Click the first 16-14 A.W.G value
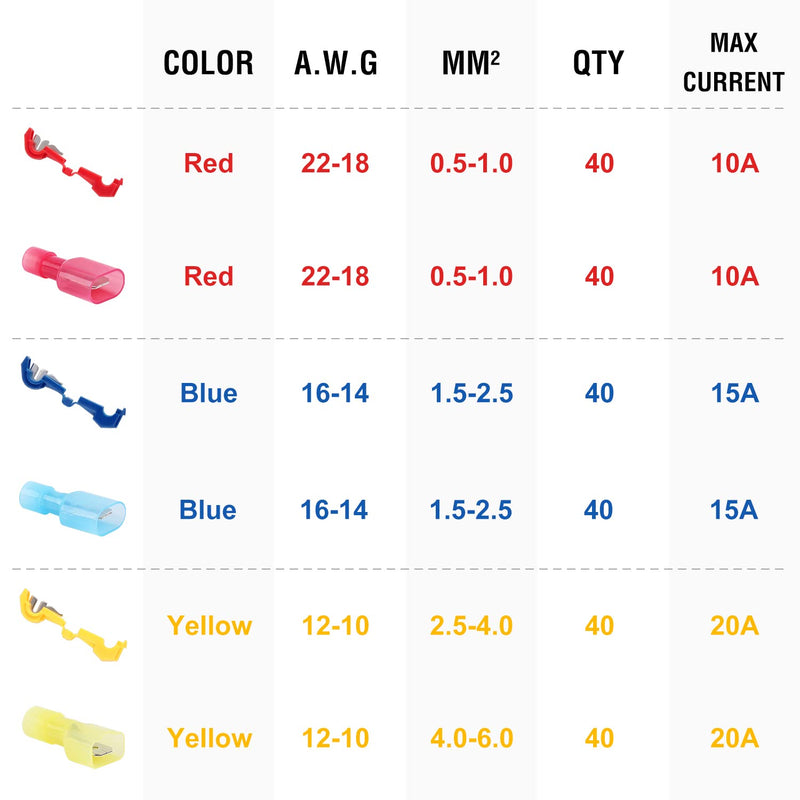800x800 pixels. click(x=335, y=393)
